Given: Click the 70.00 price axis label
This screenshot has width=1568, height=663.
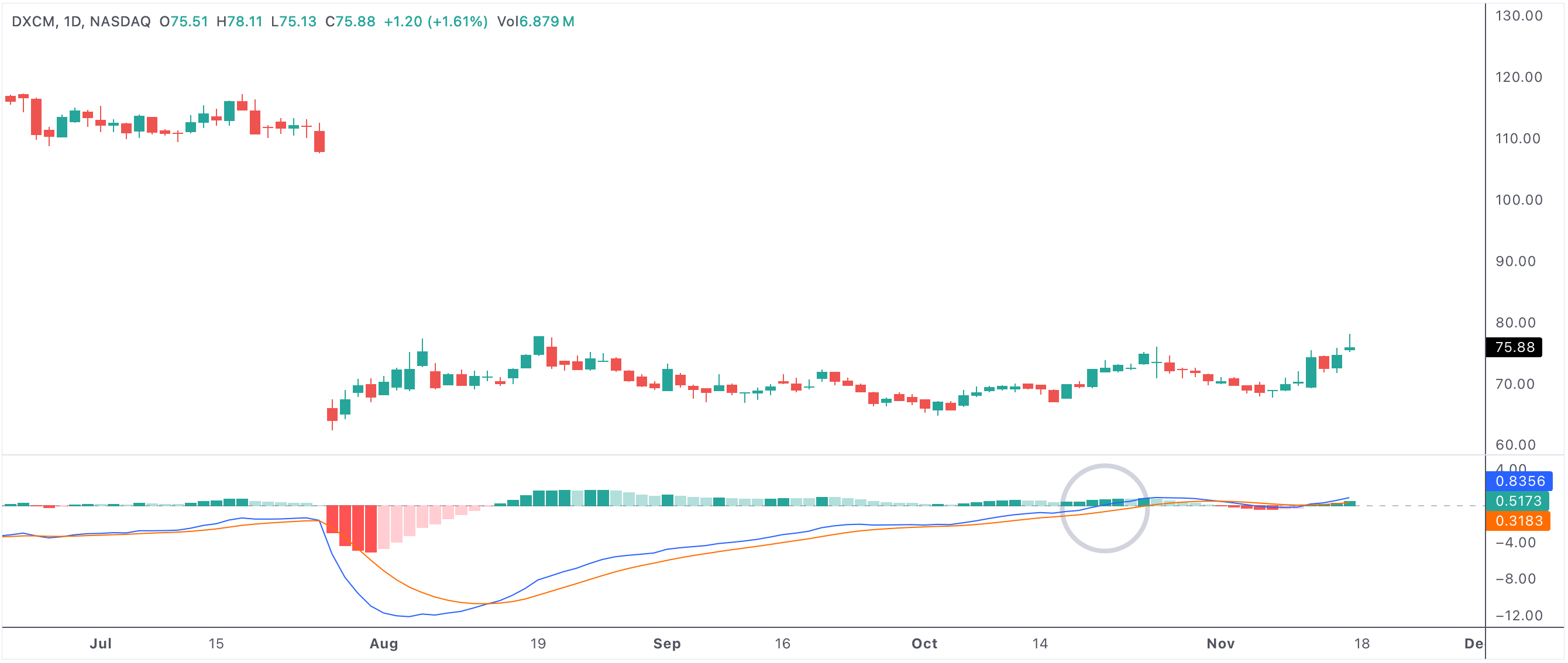Looking at the screenshot, I should point(1515,385).
